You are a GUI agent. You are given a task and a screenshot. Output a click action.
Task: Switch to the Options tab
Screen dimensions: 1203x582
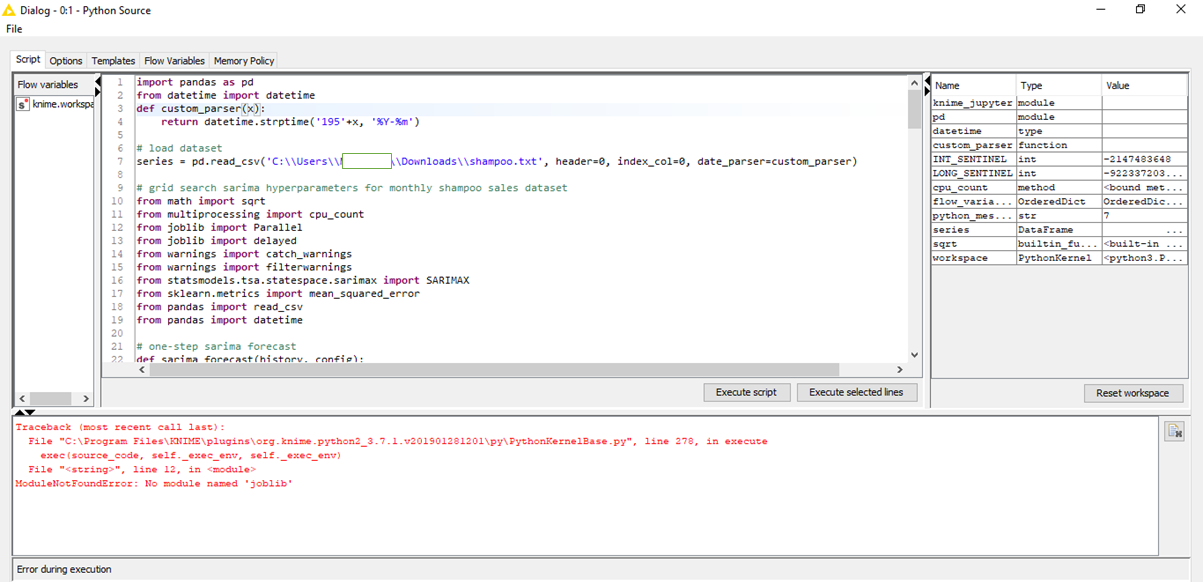pyautogui.click(x=66, y=61)
